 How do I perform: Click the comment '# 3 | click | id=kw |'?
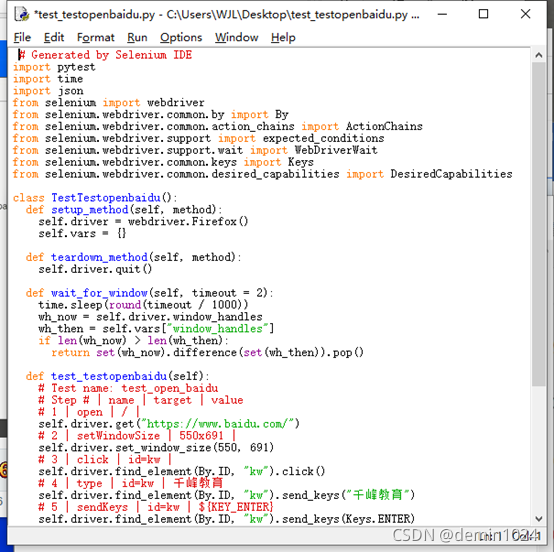coord(105,460)
